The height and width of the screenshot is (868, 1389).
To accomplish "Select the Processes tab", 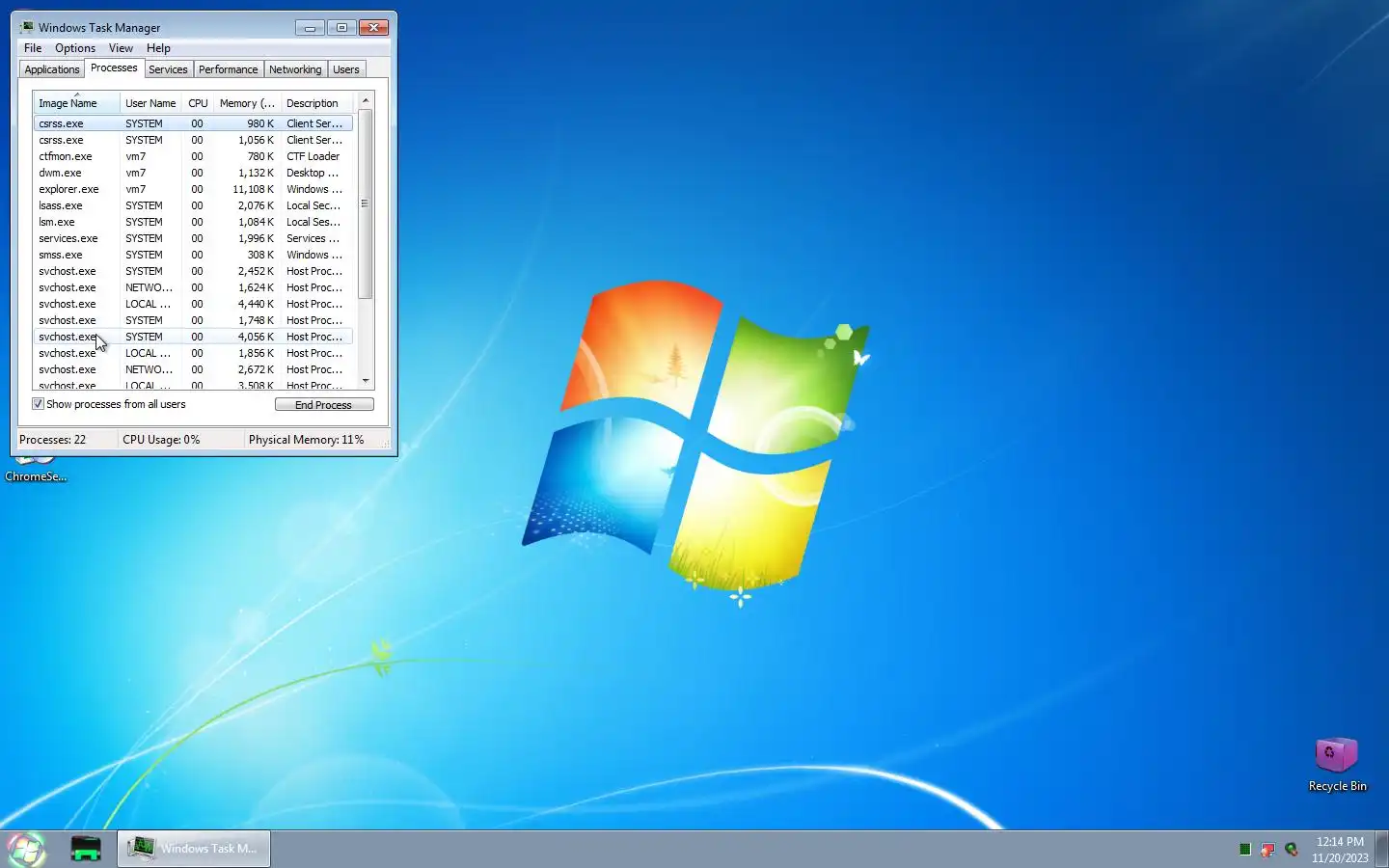I will (x=114, y=68).
